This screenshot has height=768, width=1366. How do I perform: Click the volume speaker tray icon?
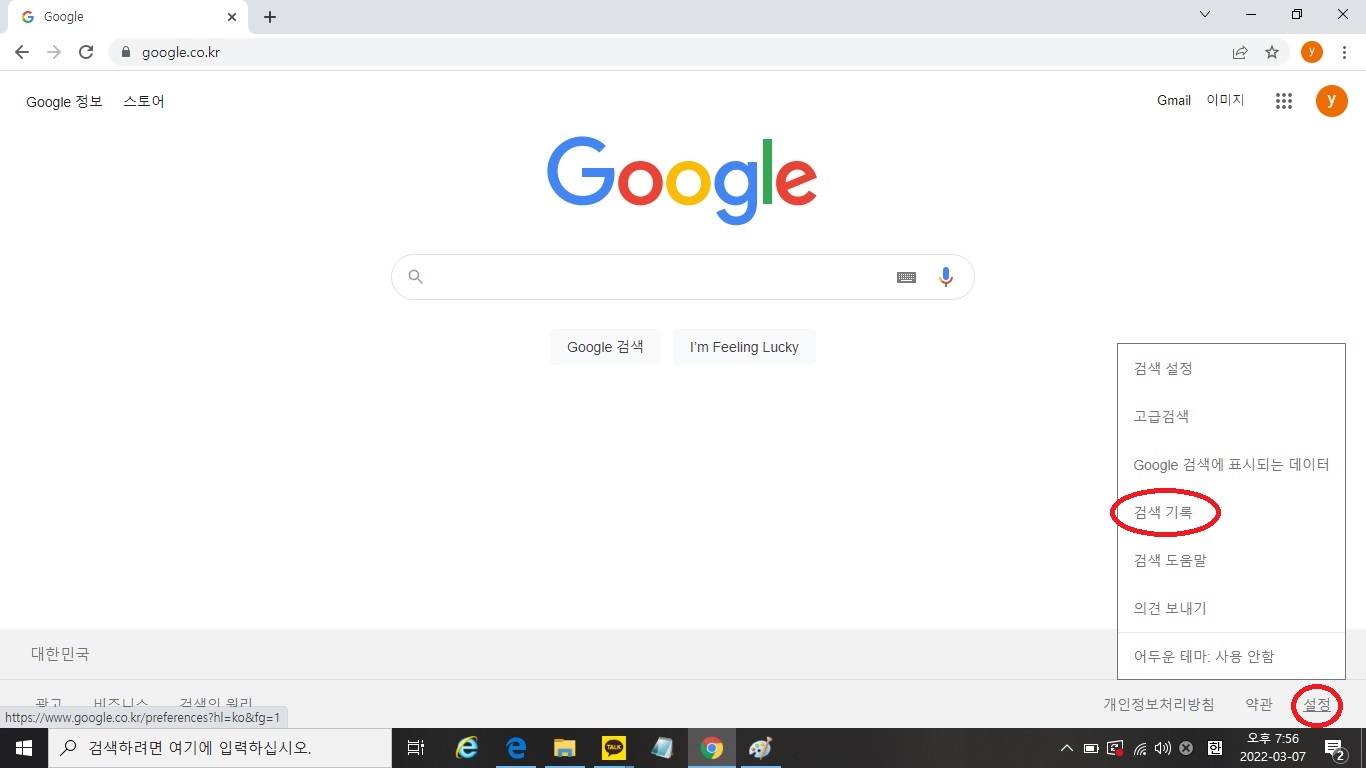pos(1162,748)
